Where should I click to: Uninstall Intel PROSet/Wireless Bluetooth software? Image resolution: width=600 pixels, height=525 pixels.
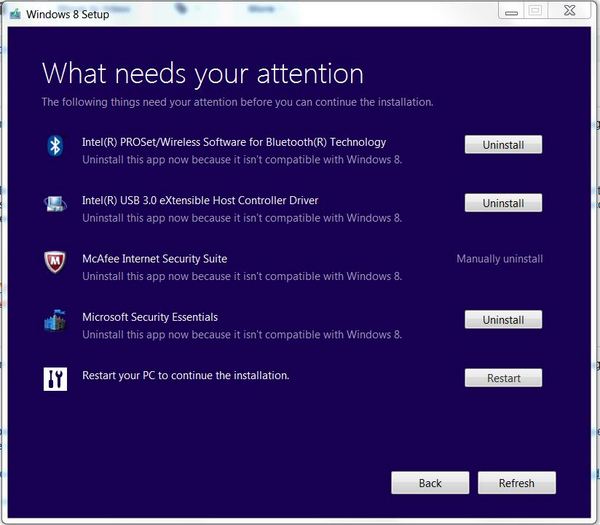click(503, 145)
